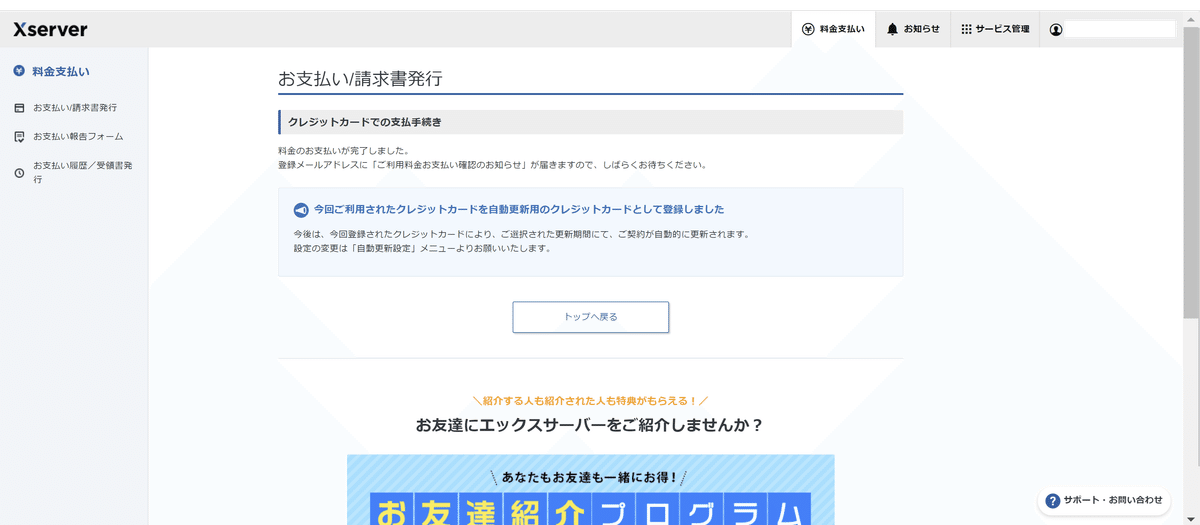The image size is (1200, 525).
Task: Open お知らせ notifications menu
Action: point(913,29)
